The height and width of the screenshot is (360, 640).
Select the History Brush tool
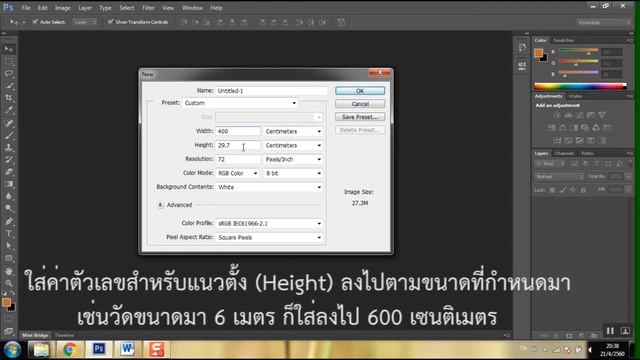coord(9,160)
